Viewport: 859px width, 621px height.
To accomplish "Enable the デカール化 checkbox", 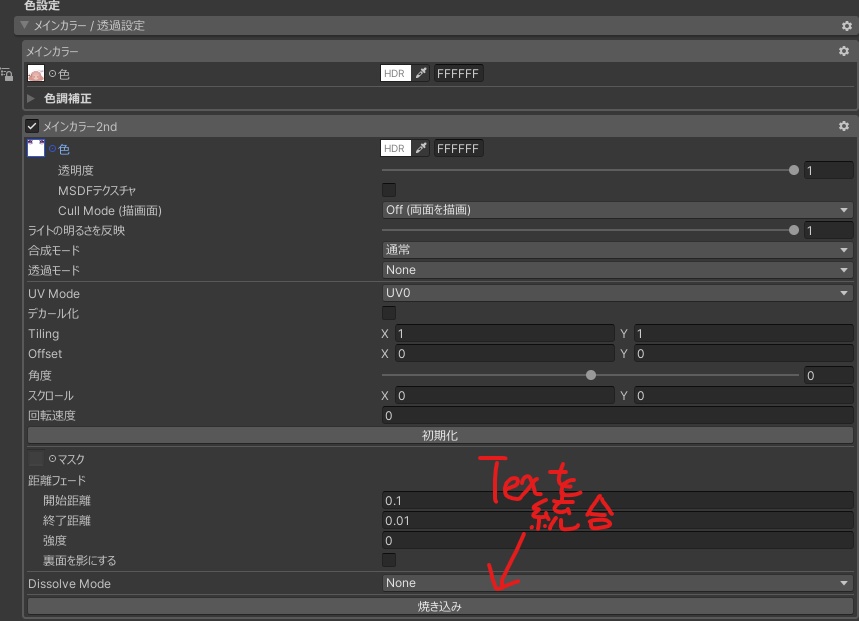I will (386, 313).
